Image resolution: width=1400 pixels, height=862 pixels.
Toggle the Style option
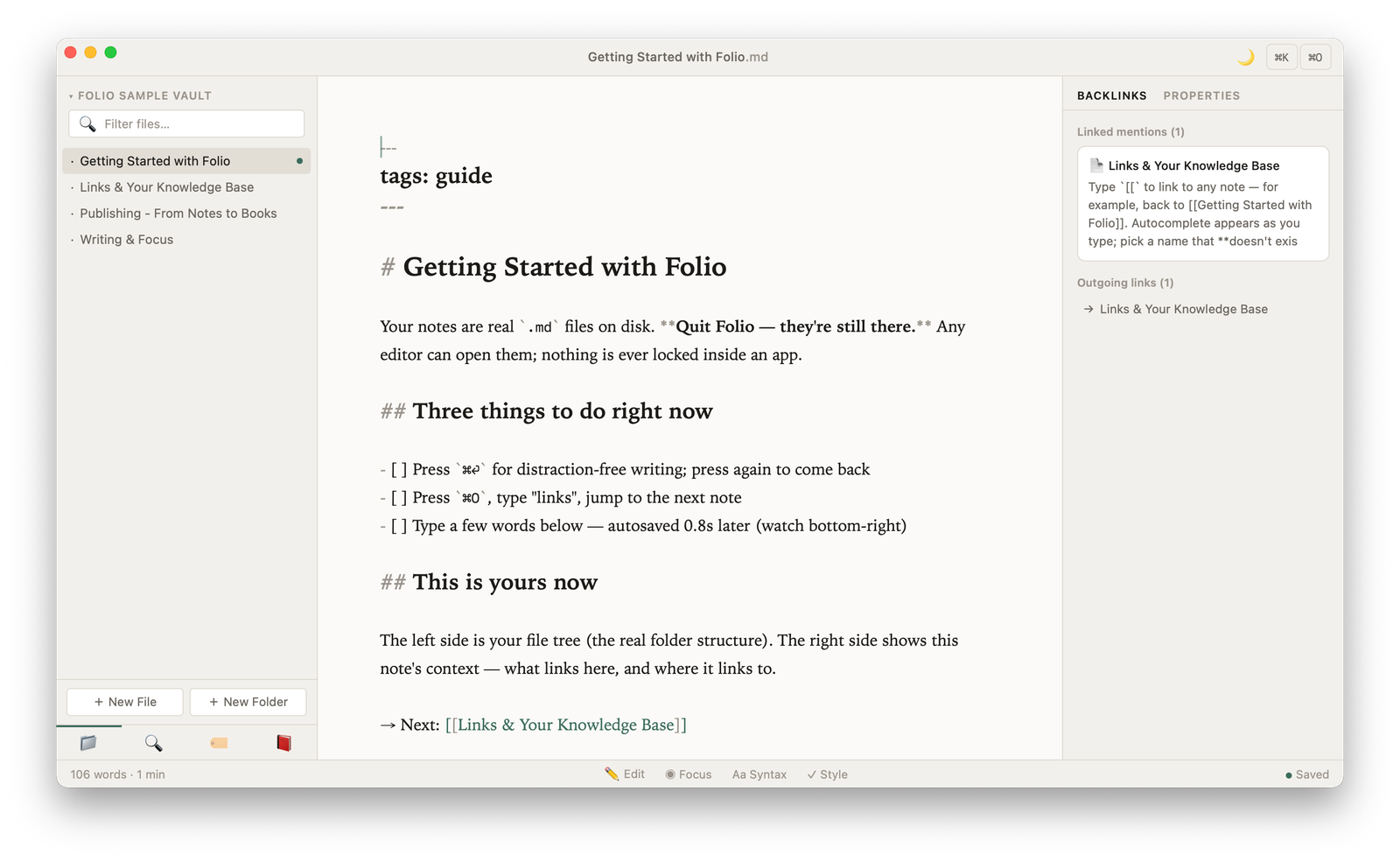point(827,774)
